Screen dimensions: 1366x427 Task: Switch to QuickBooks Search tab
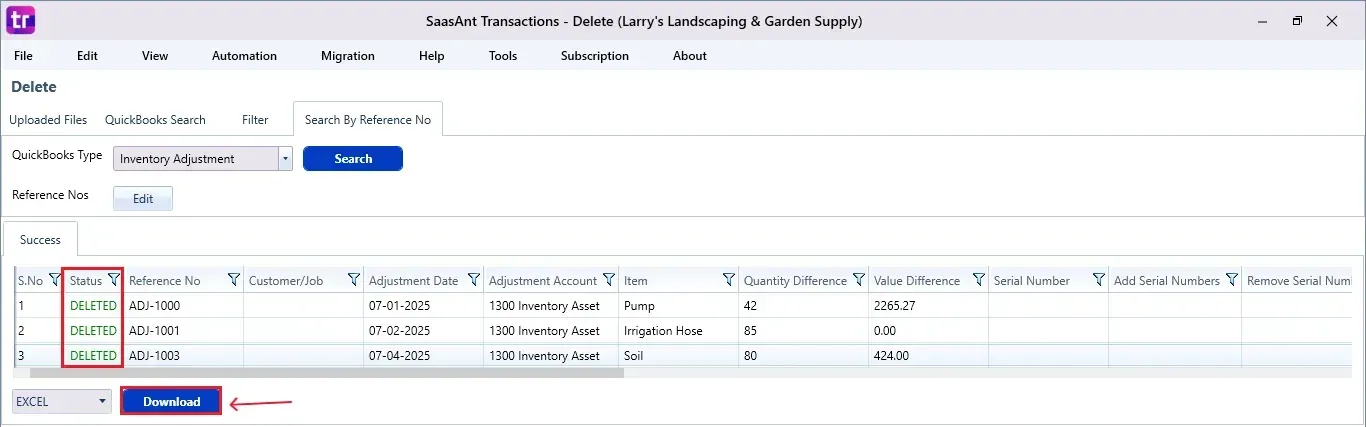click(x=155, y=120)
